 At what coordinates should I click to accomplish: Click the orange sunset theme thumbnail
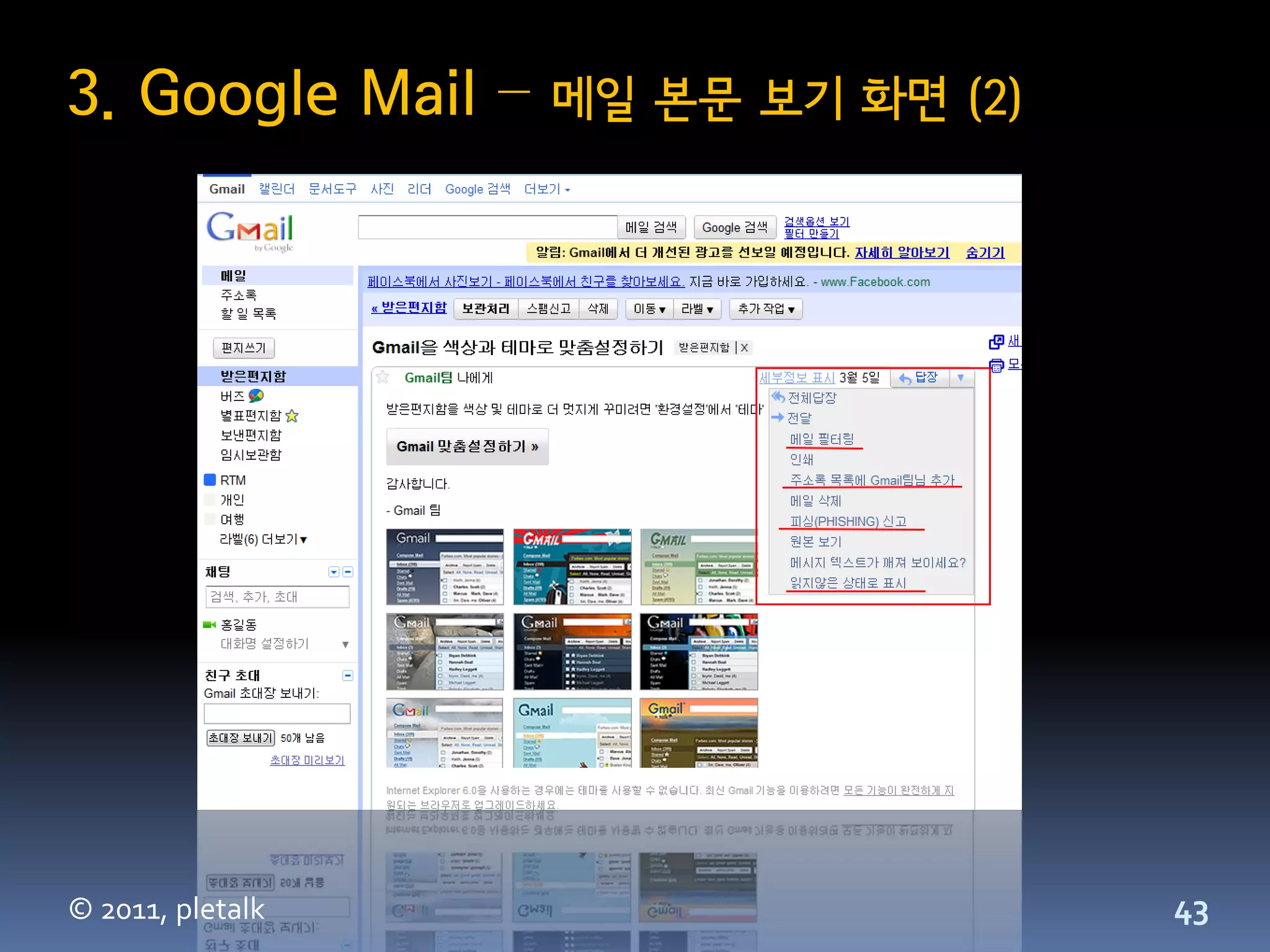699,733
